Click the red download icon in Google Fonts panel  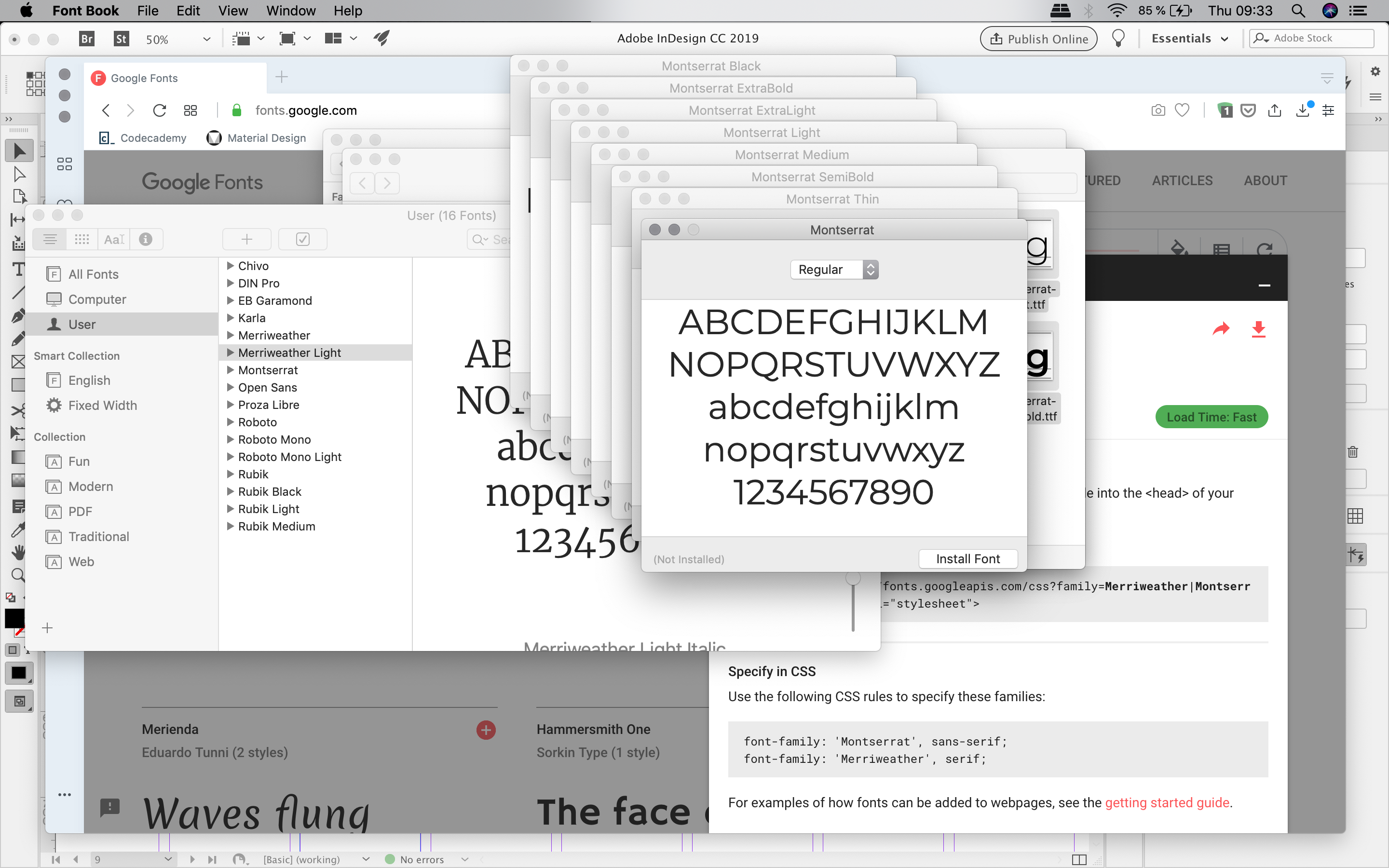pos(1258,329)
